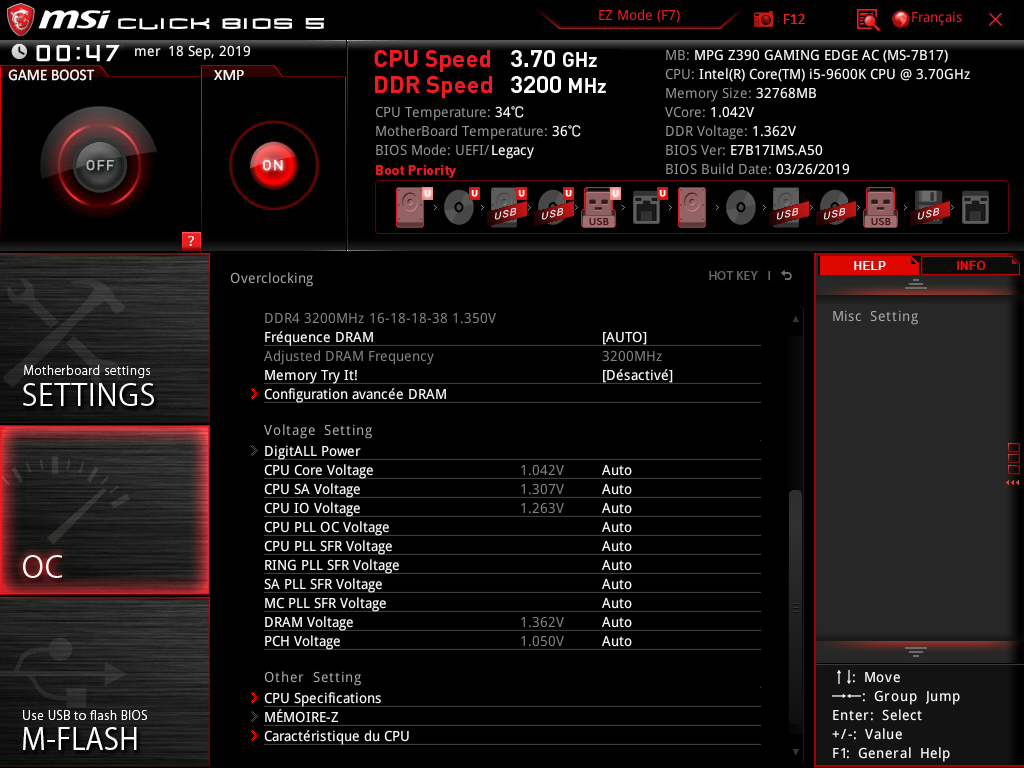Image resolution: width=1024 pixels, height=768 pixels.
Task: Edit the MC PLL SFR Voltage value
Action: [616, 602]
